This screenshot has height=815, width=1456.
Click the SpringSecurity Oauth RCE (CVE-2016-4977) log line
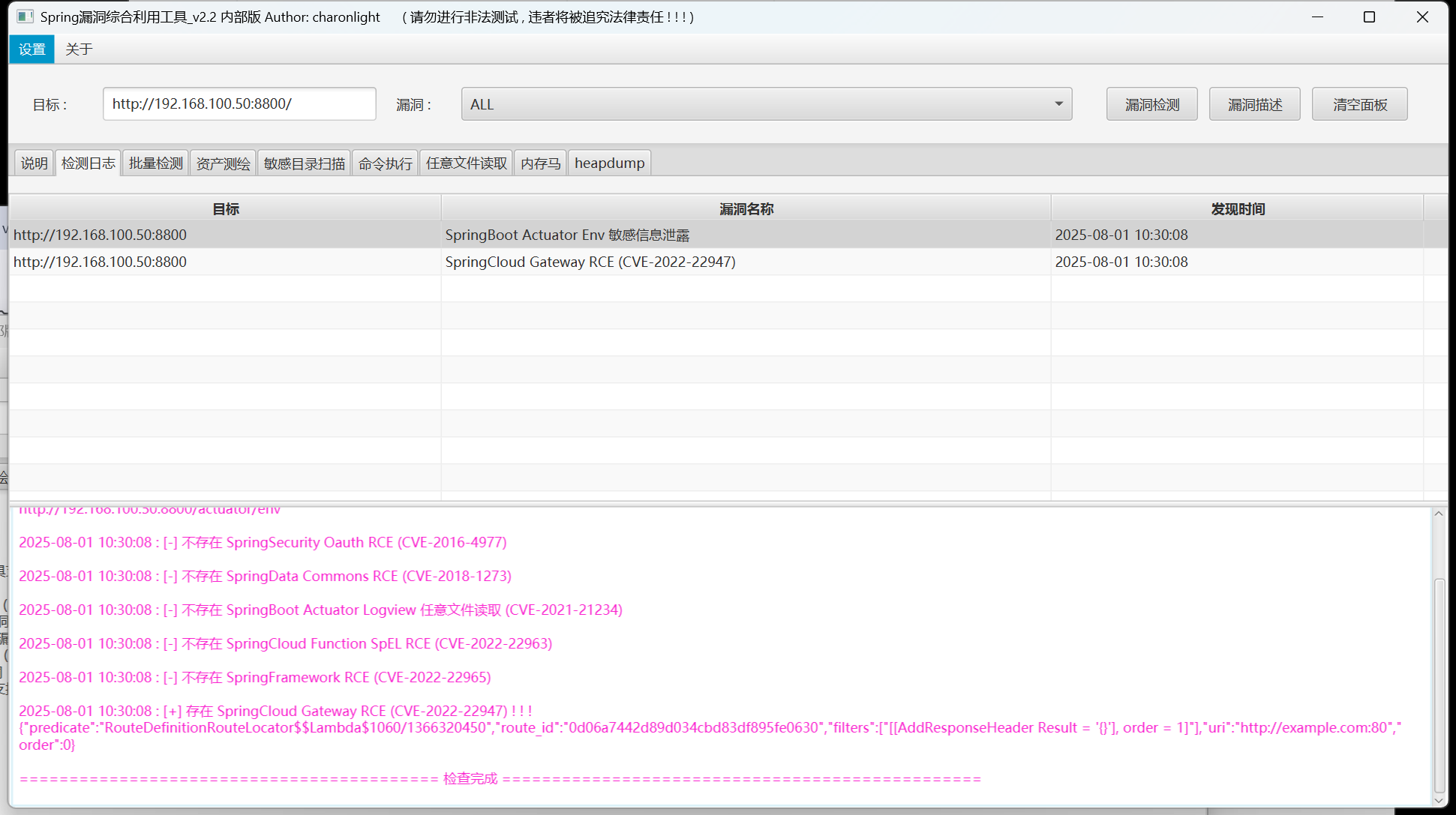click(x=263, y=542)
